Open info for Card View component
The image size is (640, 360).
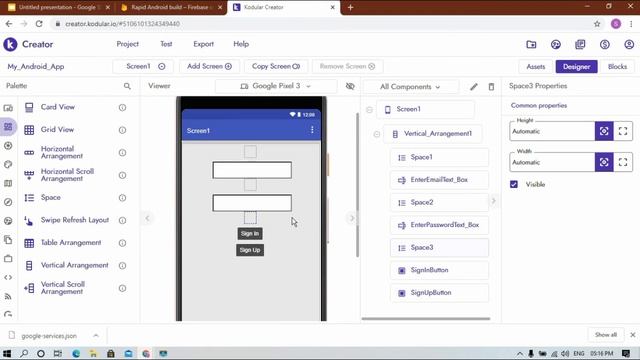click(x=122, y=107)
